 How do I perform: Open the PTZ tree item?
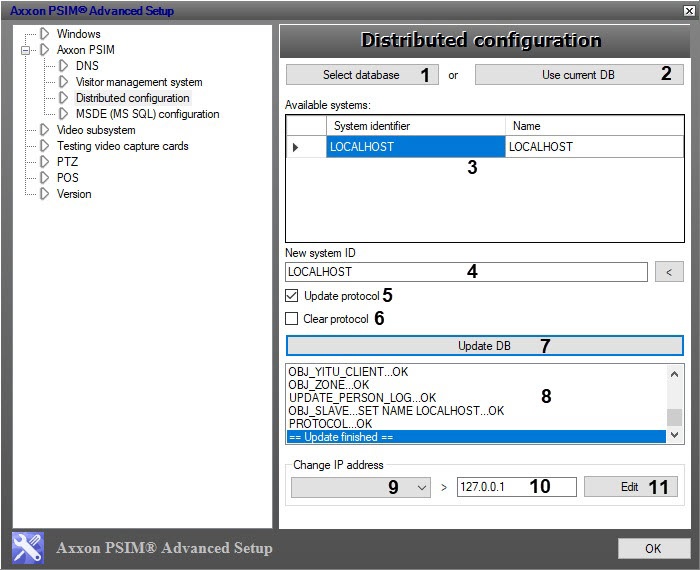click(x=67, y=162)
